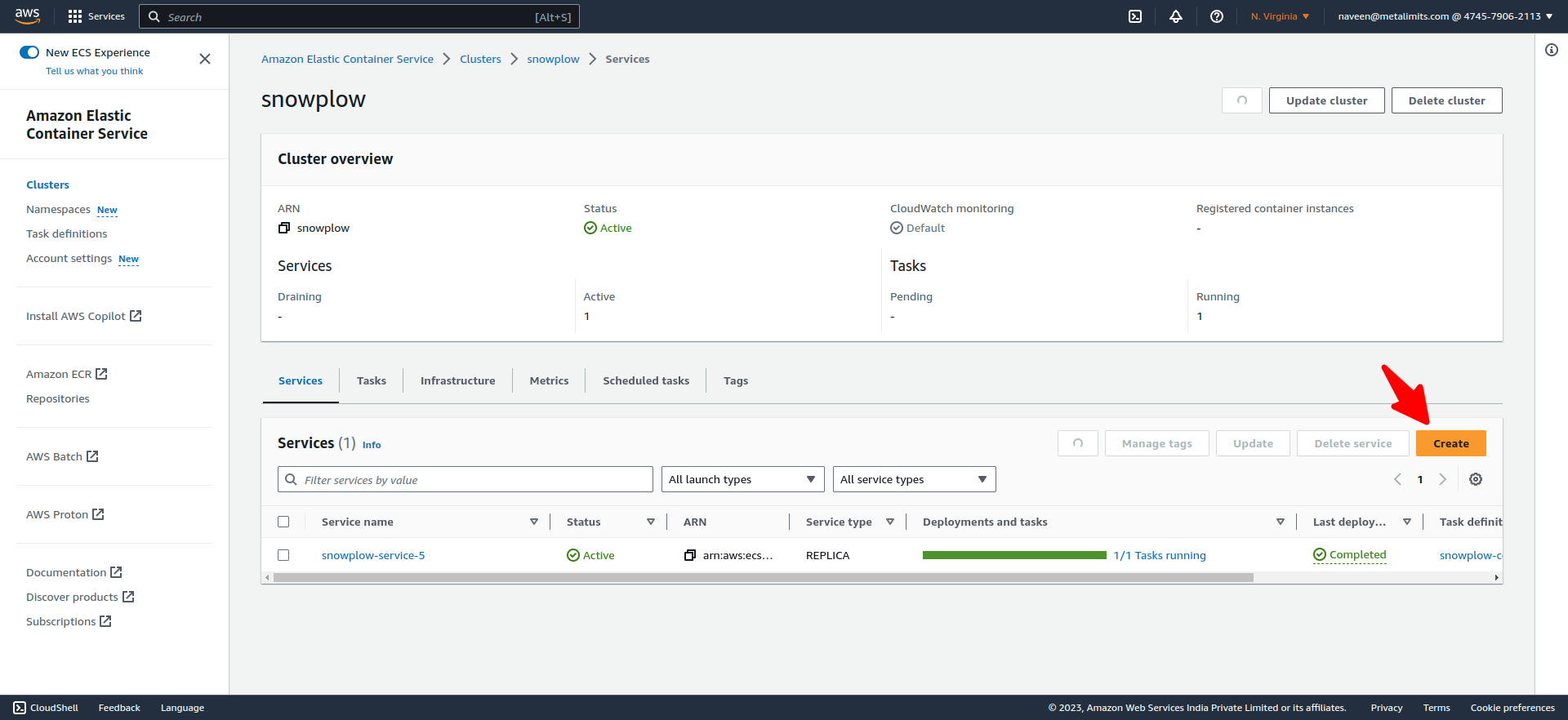This screenshot has width=1568, height=720.
Task: Refresh the cluster with top refresh button
Action: click(1242, 100)
